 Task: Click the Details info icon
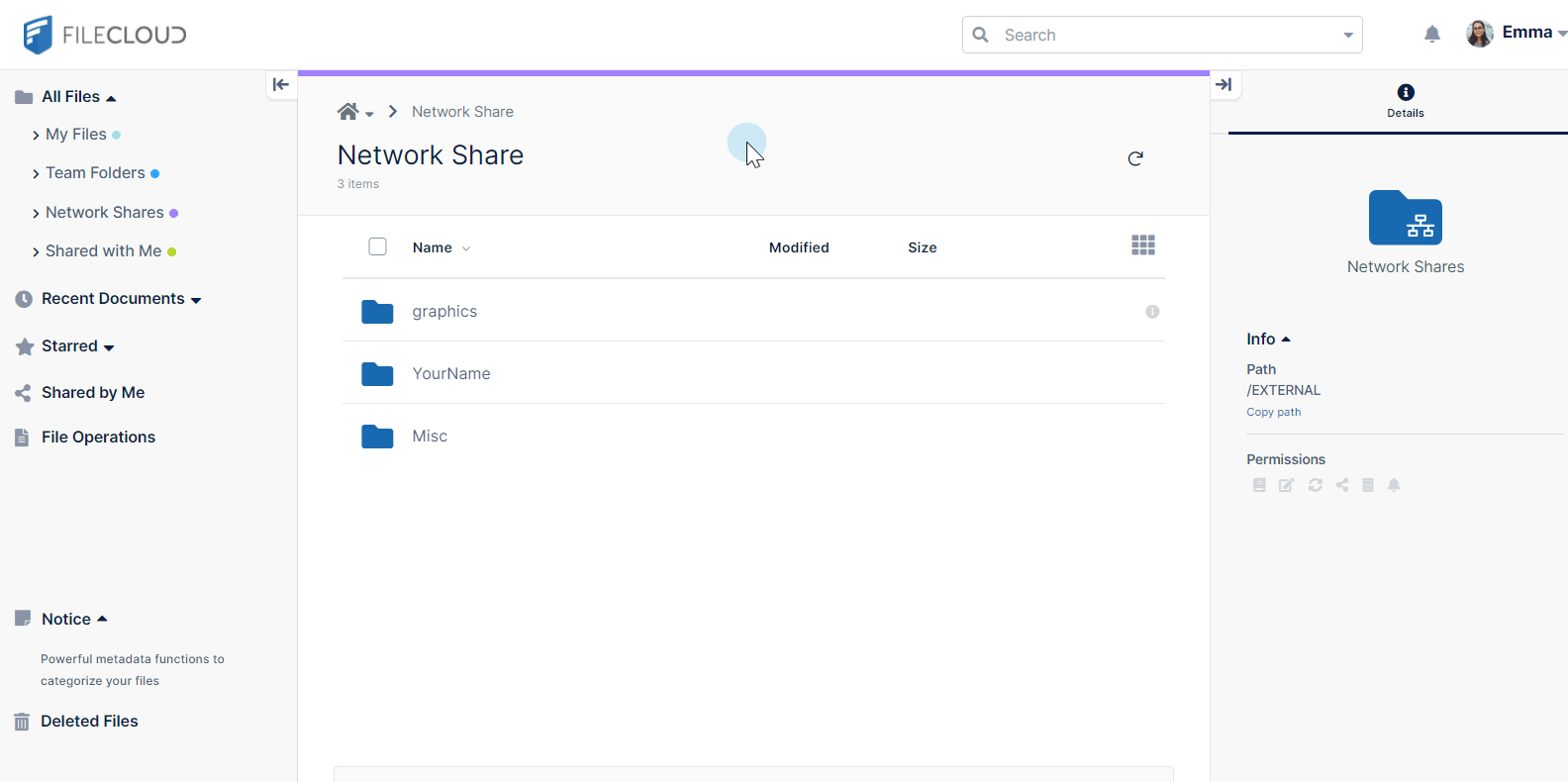(x=1406, y=92)
